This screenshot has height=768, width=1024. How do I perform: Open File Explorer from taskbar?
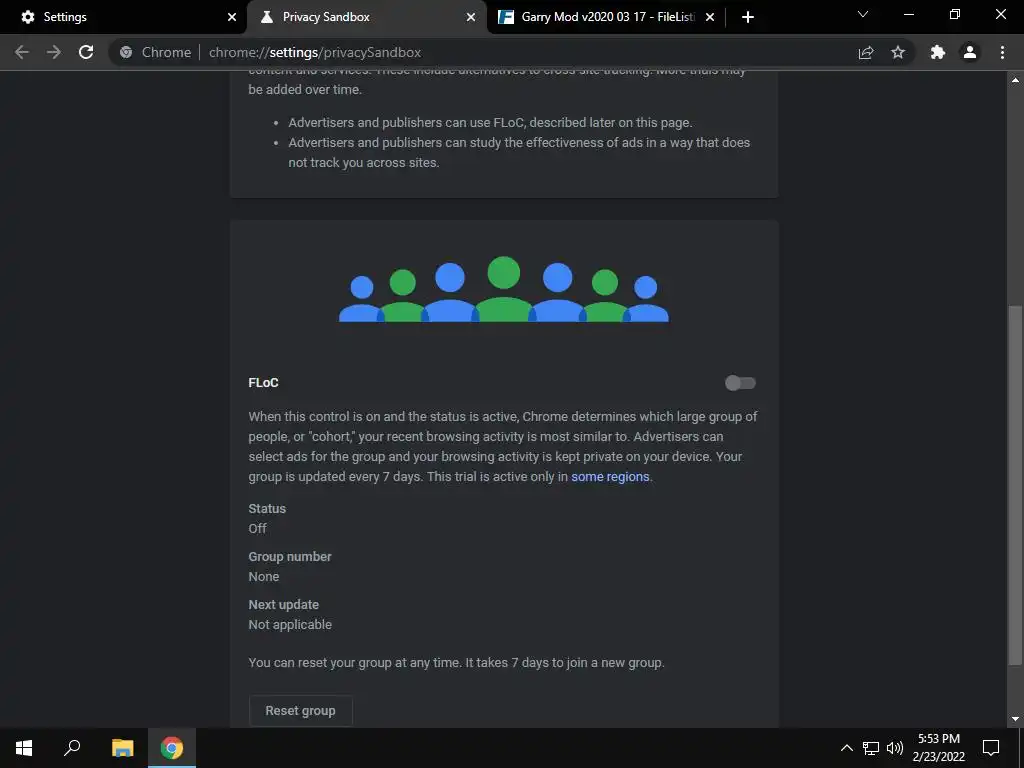click(123, 748)
